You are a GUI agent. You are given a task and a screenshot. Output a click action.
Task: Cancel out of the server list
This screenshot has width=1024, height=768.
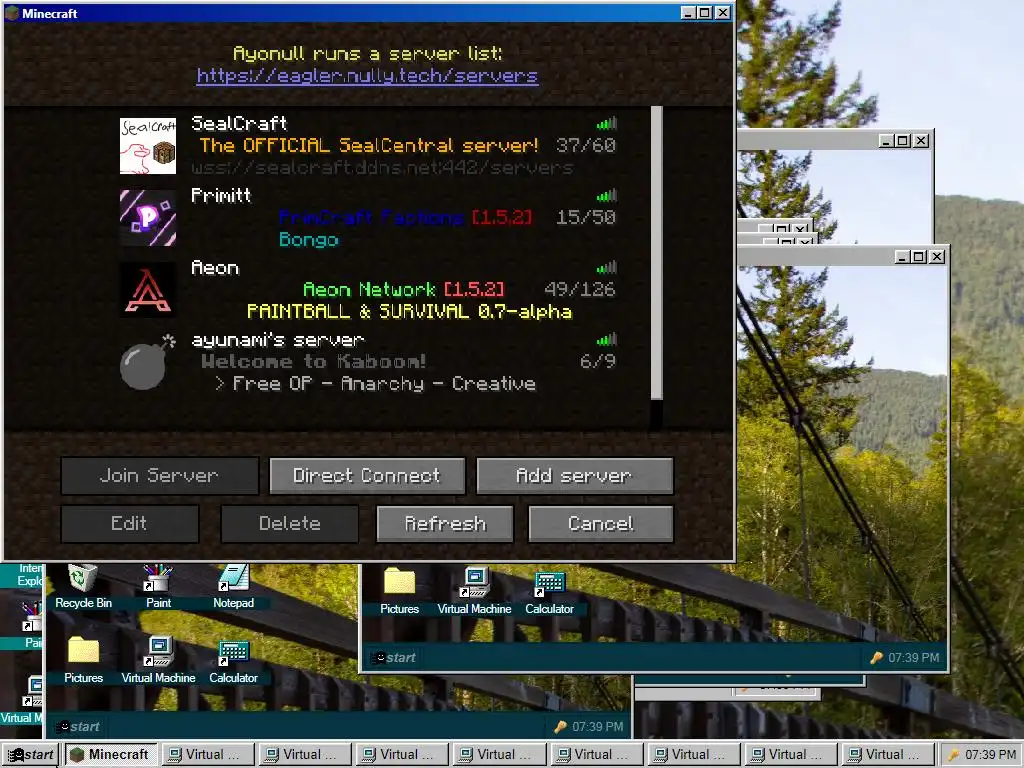[601, 524]
